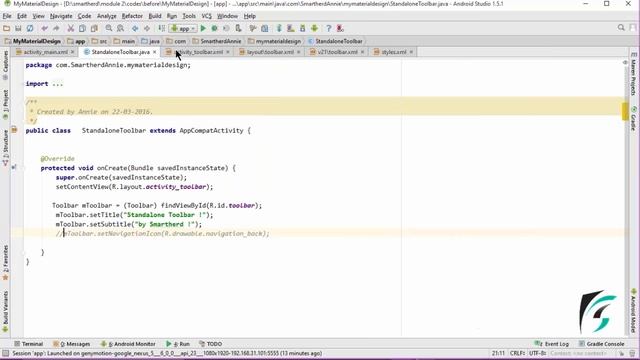Close the styles.xml tab

411,52
